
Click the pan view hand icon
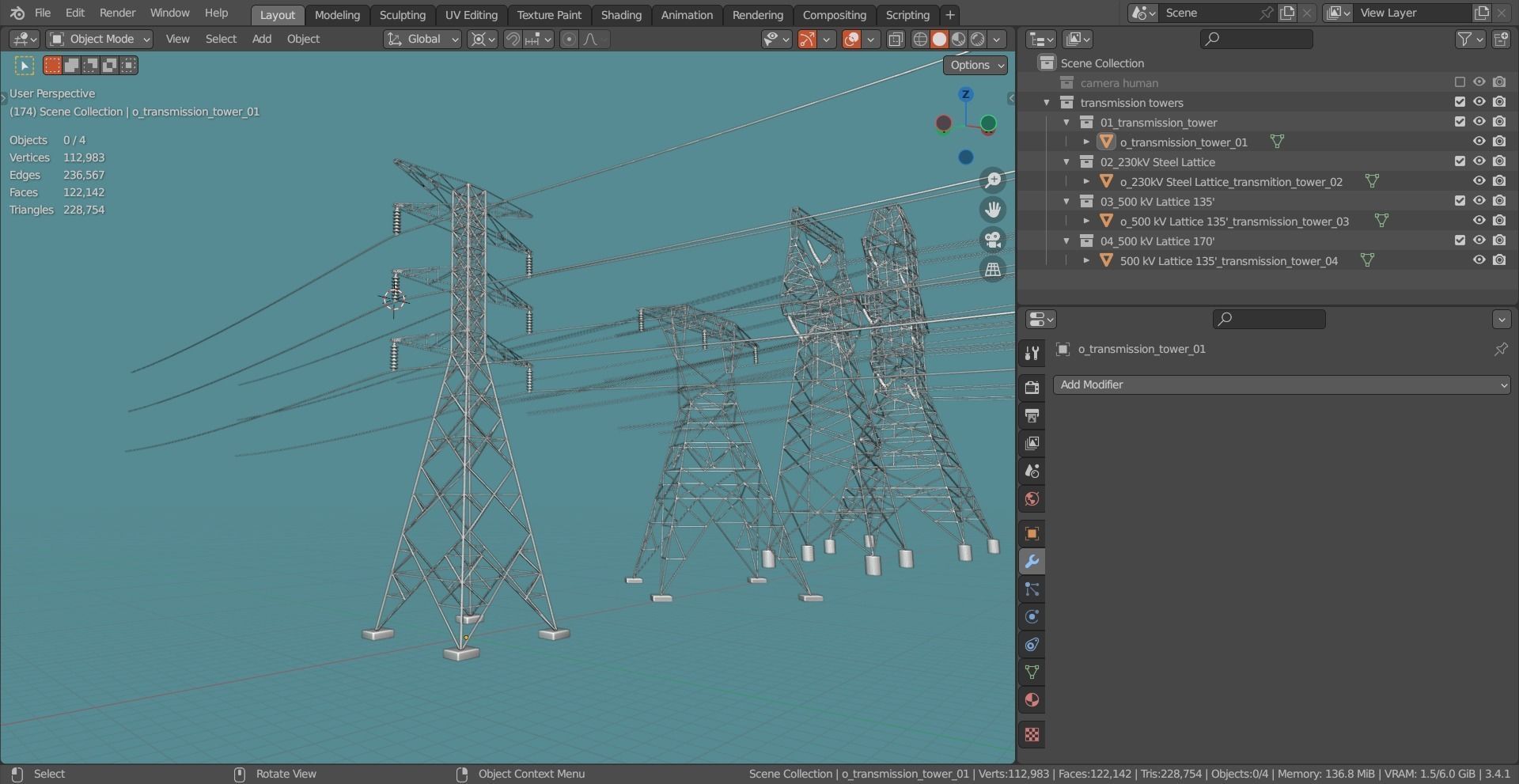pos(993,210)
